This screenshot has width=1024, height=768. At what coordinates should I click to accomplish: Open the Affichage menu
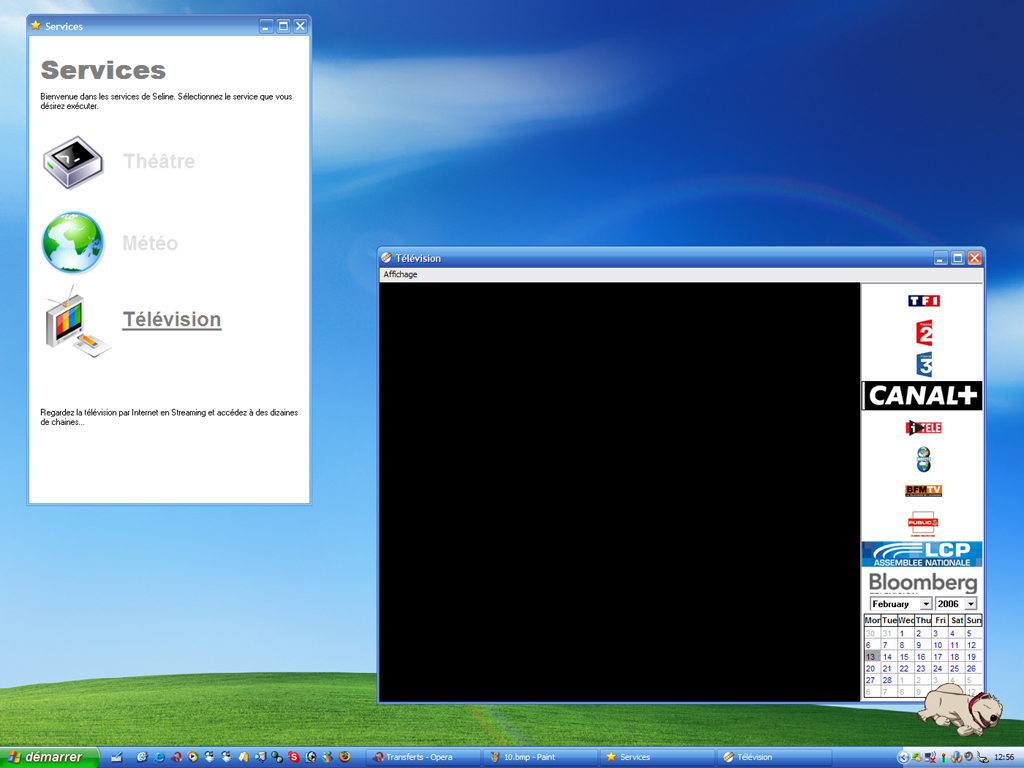coord(400,274)
